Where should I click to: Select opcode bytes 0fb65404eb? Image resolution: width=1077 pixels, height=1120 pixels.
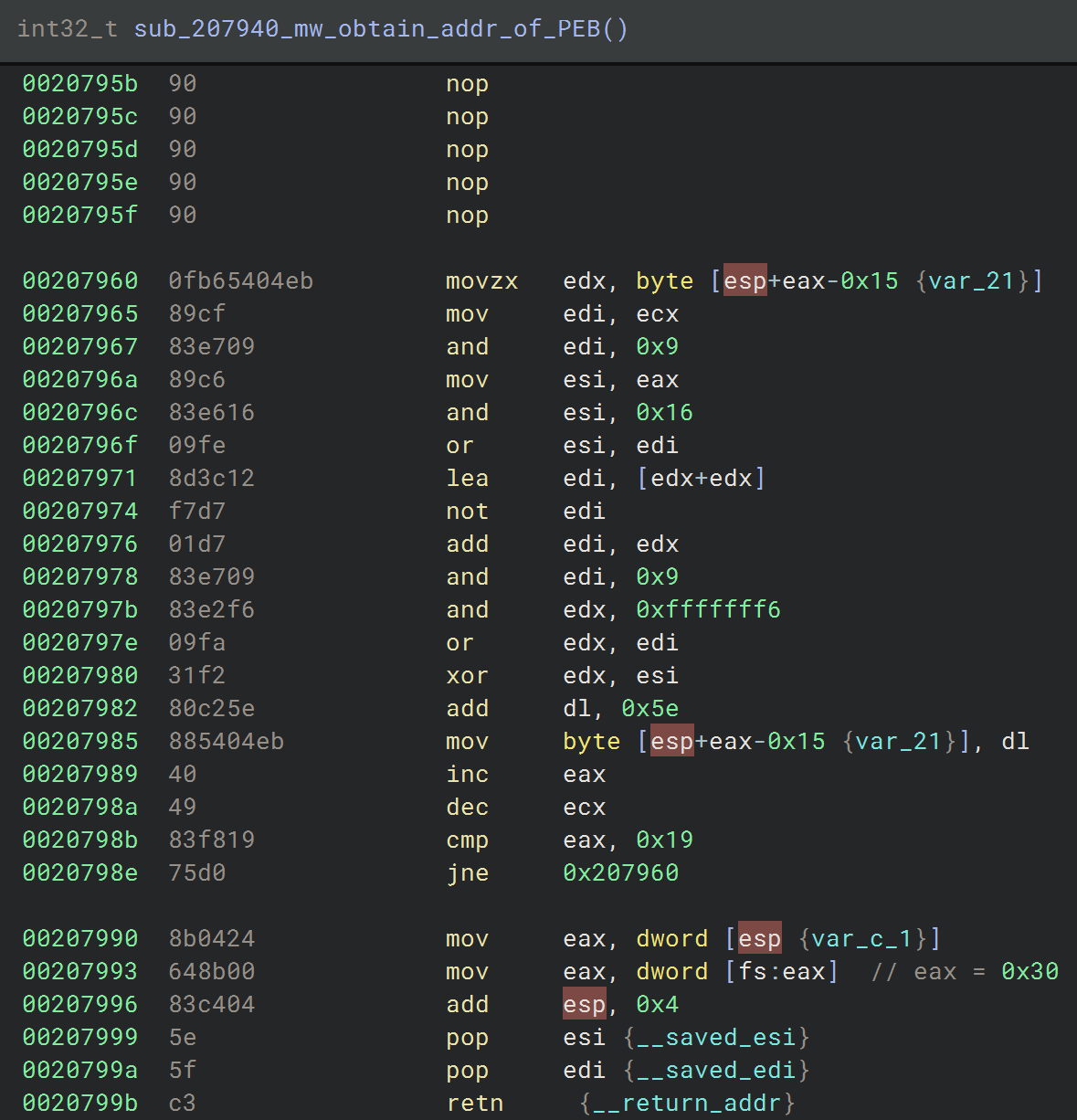click(241, 280)
